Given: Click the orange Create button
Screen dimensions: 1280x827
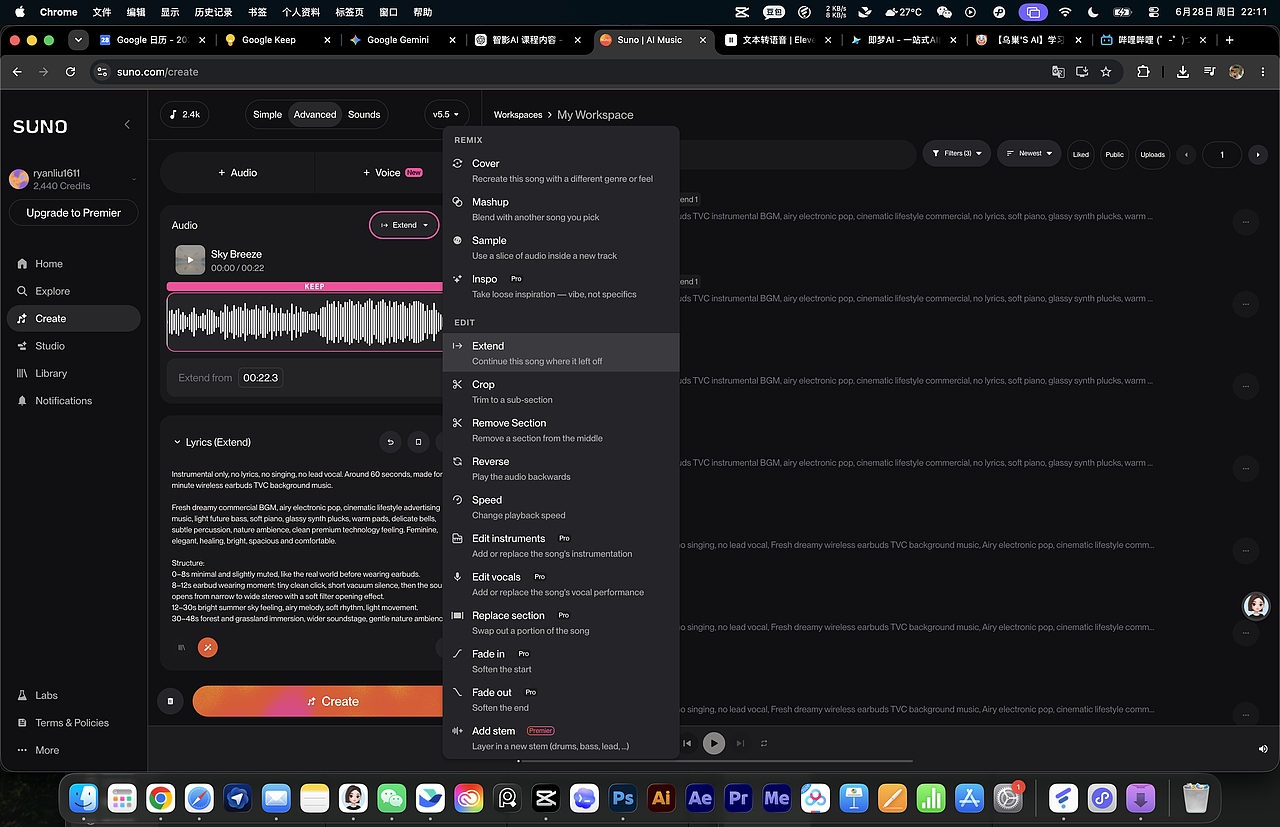Looking at the screenshot, I should point(318,701).
